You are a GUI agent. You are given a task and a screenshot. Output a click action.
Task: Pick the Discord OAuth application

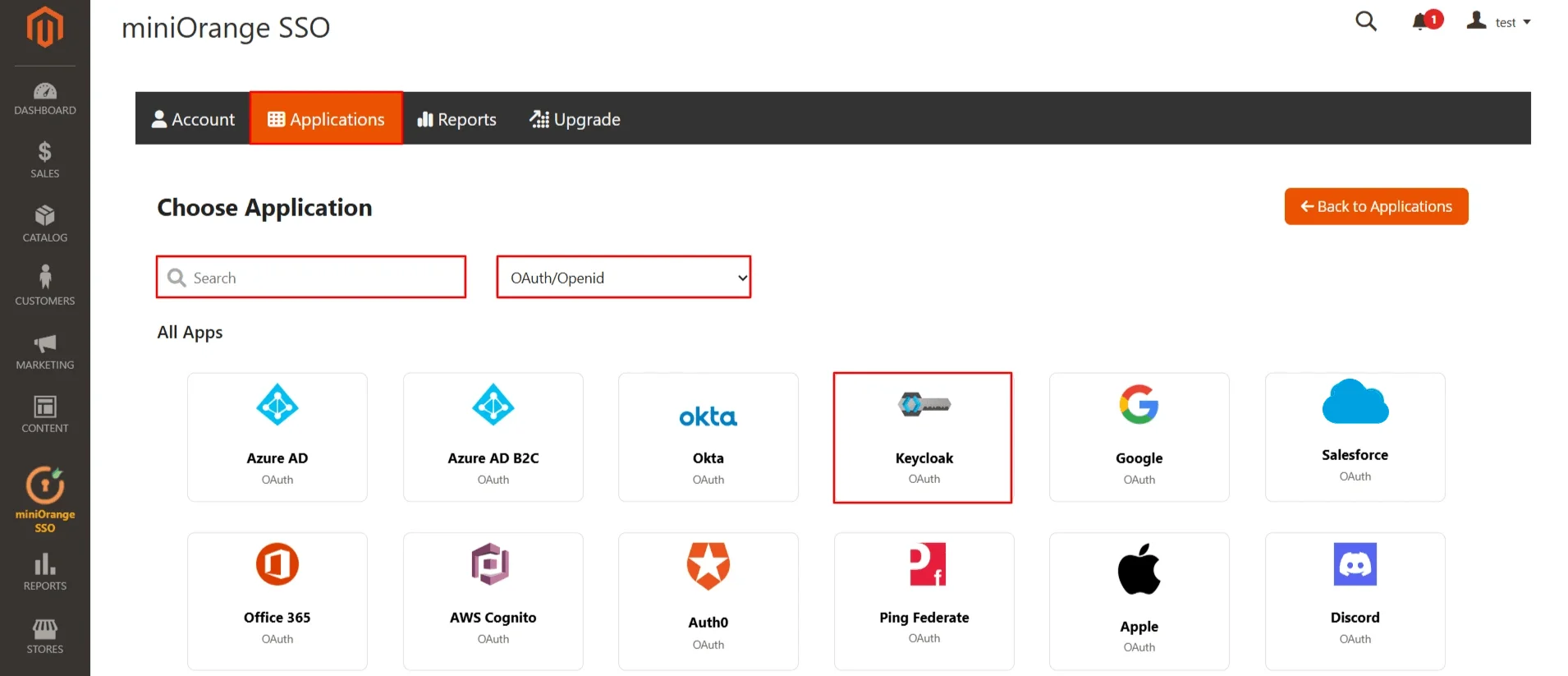coord(1355,601)
